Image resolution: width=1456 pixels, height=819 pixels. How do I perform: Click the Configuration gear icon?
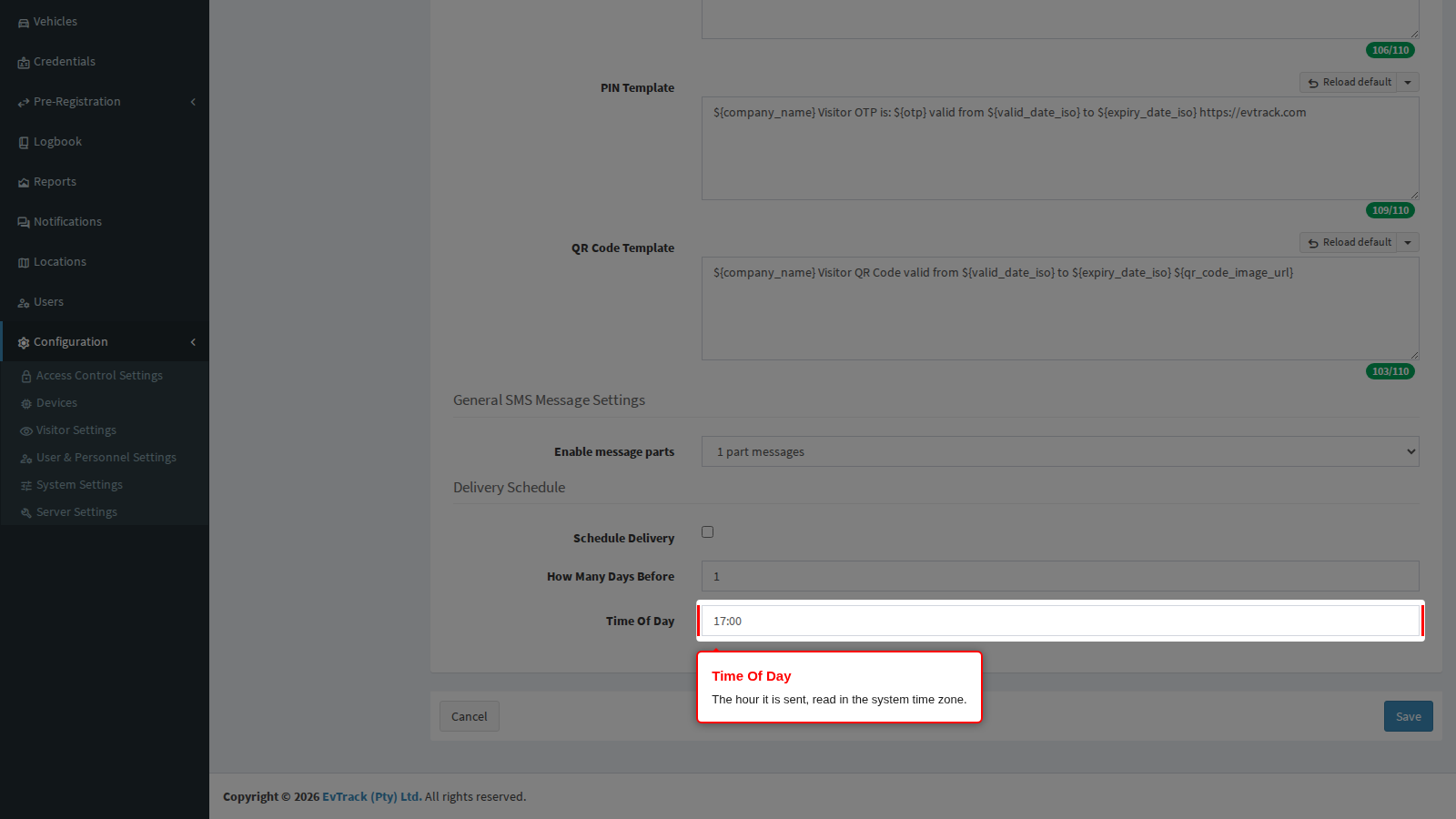click(x=24, y=343)
